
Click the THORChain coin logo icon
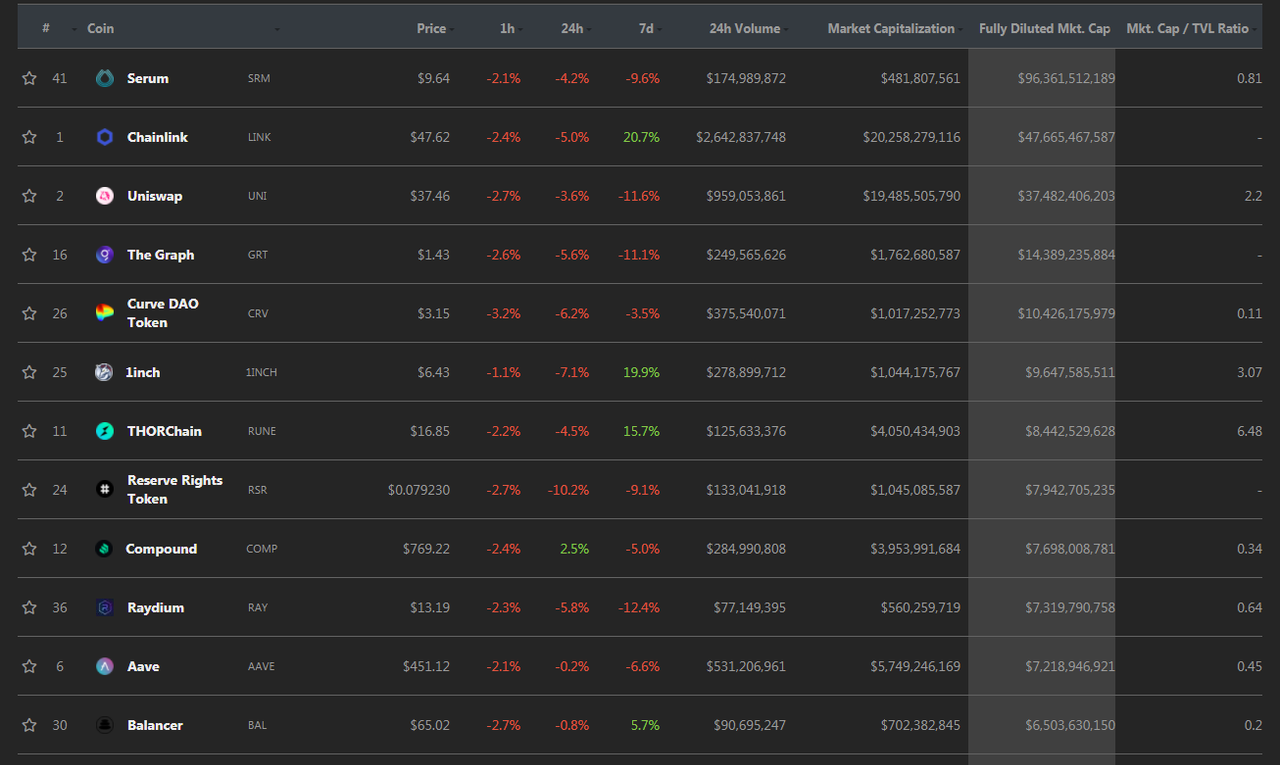tap(105, 431)
